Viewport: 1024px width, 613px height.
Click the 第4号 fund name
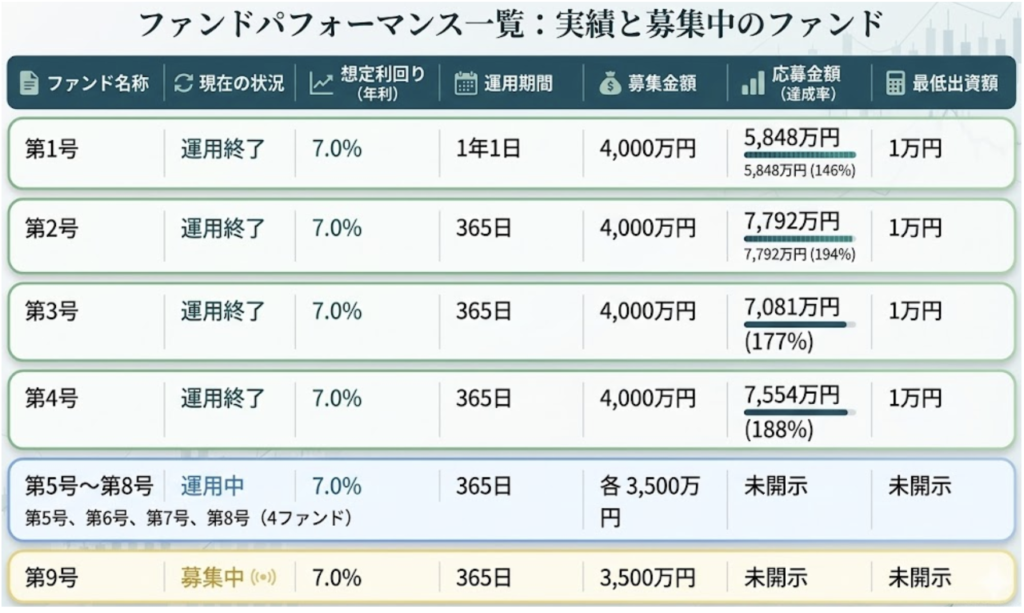click(52, 399)
